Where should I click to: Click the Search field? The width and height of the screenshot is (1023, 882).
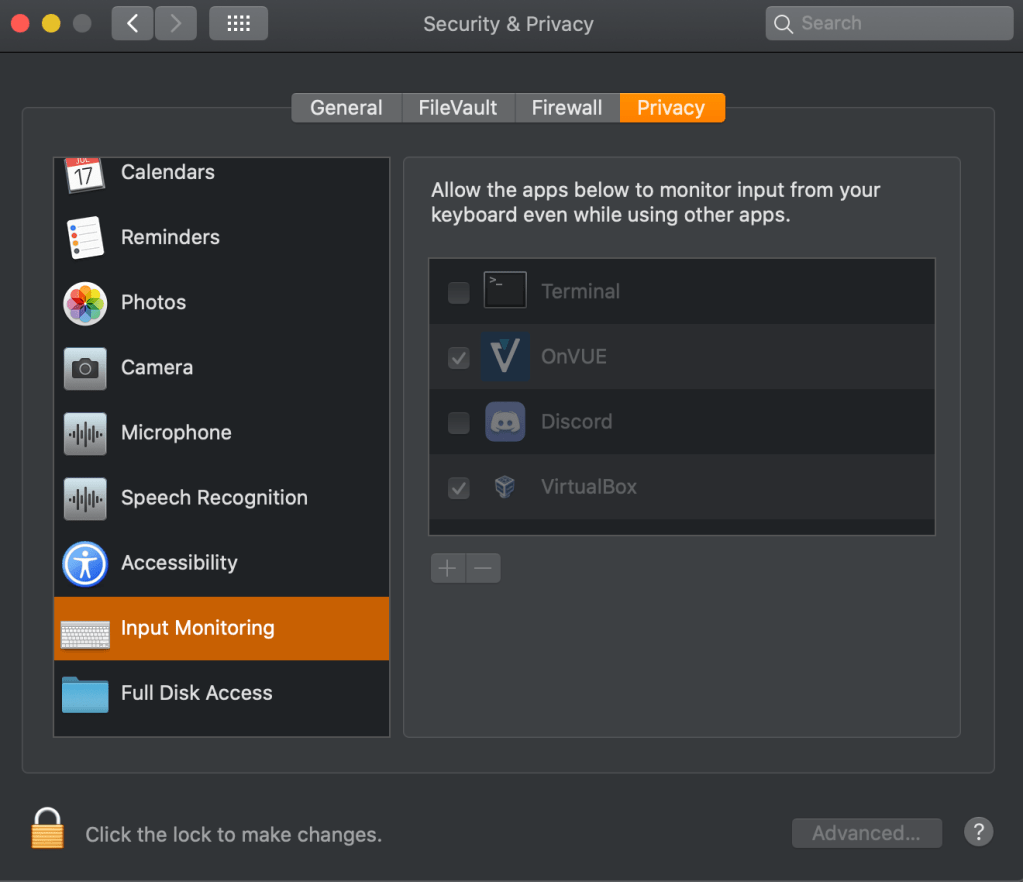888,24
